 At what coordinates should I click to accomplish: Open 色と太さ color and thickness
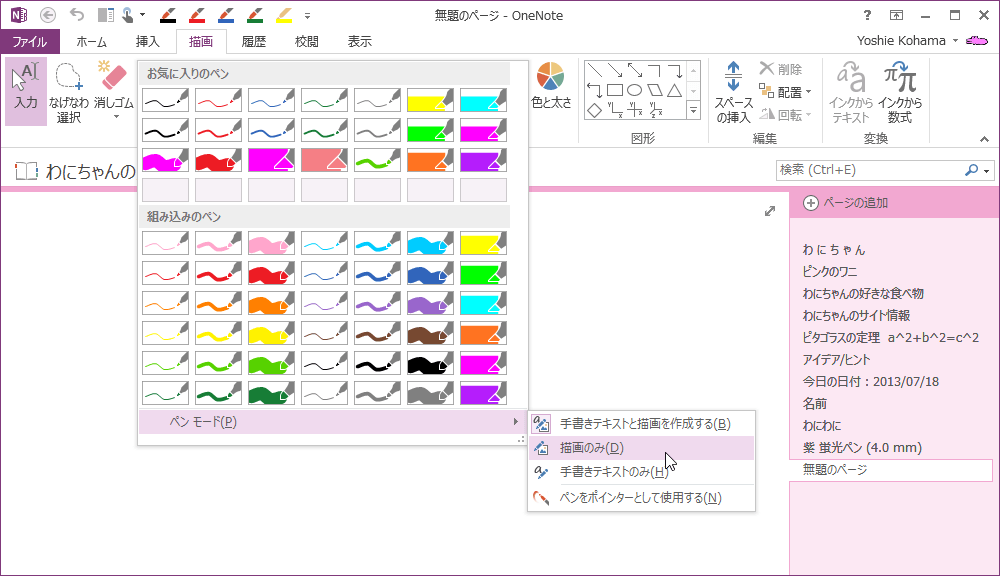551,85
